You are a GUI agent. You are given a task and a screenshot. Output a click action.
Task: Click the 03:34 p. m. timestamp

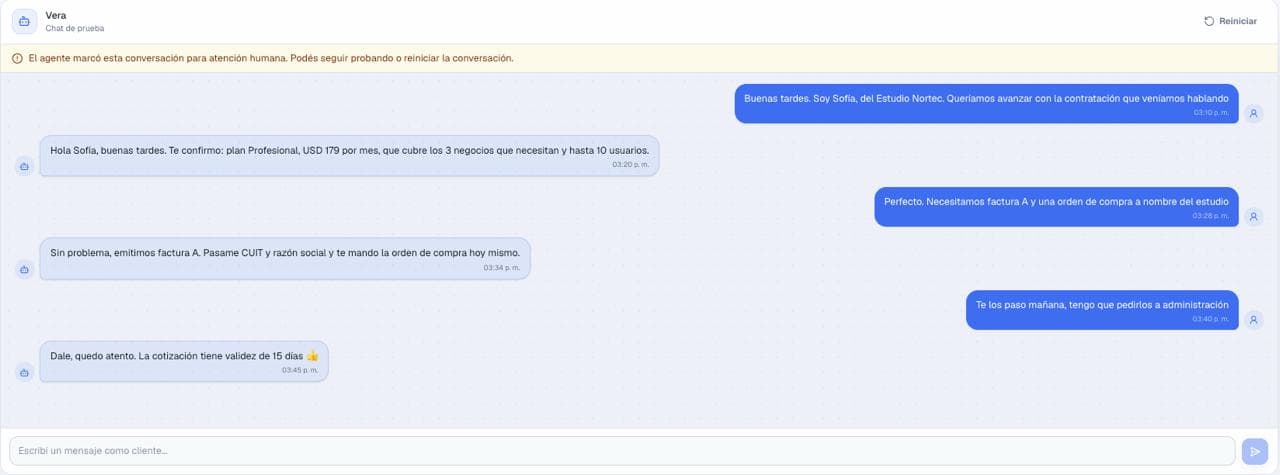(502, 267)
